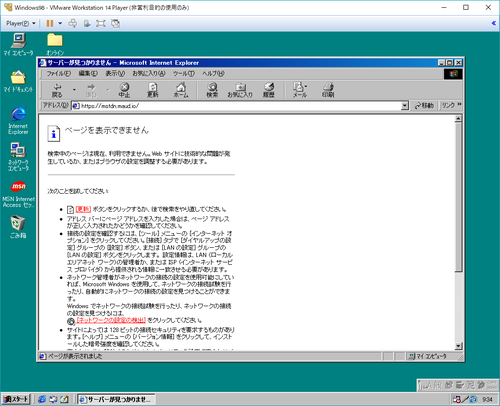
Task: Click the Mail (メール) toolbar button
Action: click(299, 90)
